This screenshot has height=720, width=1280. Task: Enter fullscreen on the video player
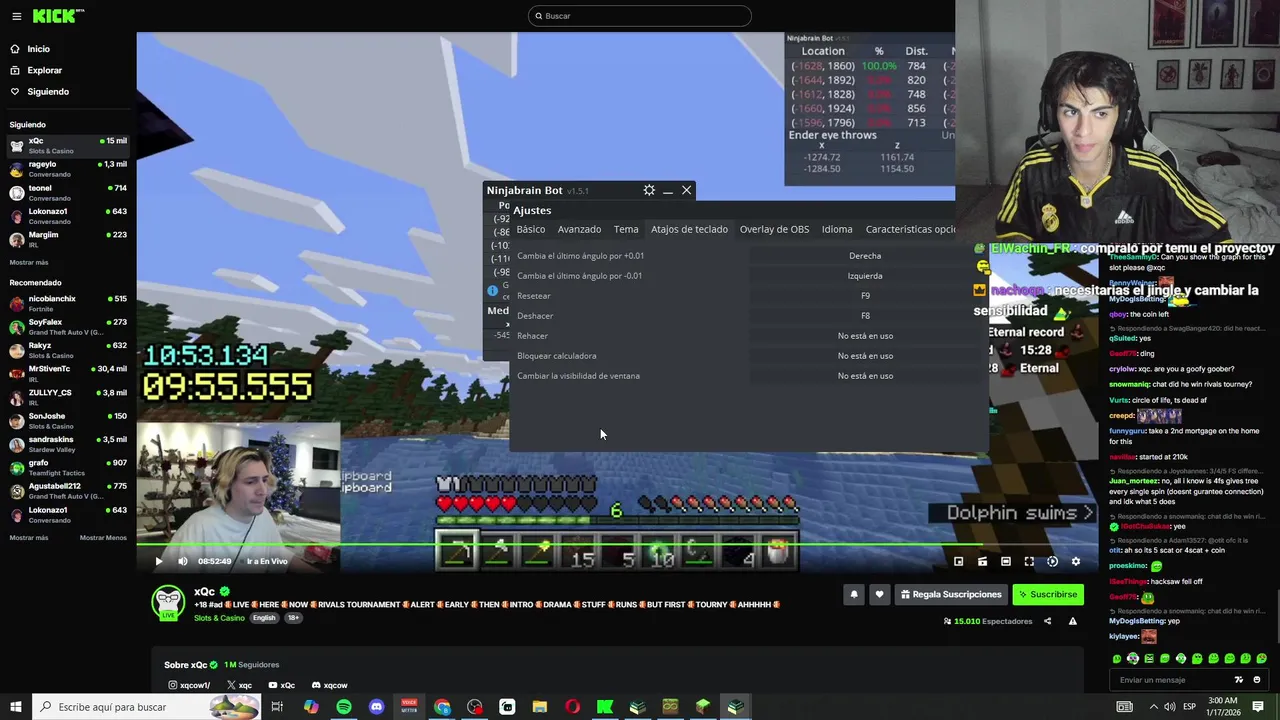pyautogui.click(x=1029, y=561)
